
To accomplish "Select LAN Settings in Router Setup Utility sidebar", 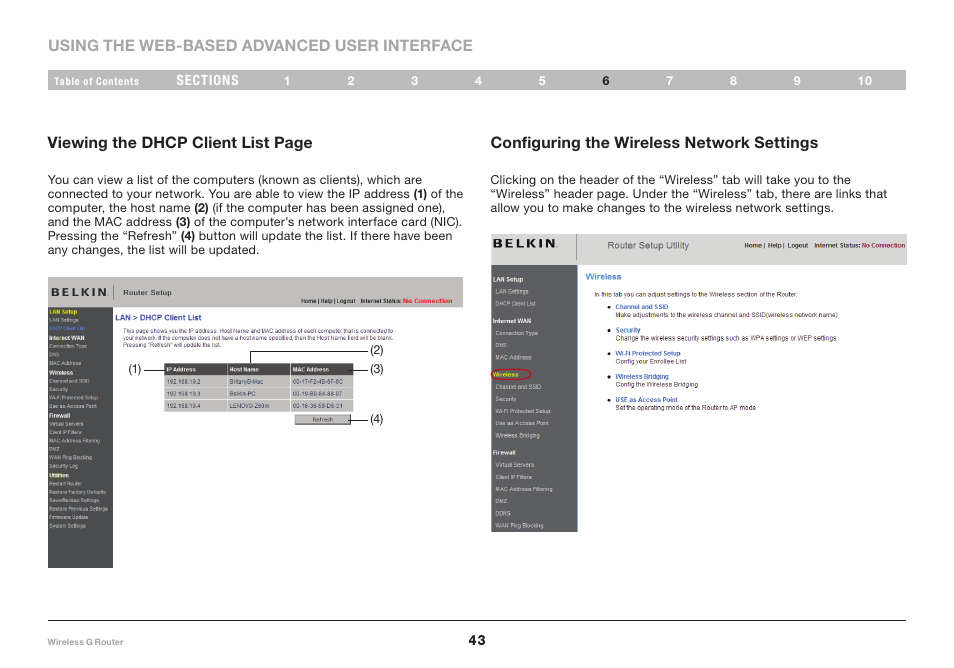I will pyautogui.click(x=512, y=291).
